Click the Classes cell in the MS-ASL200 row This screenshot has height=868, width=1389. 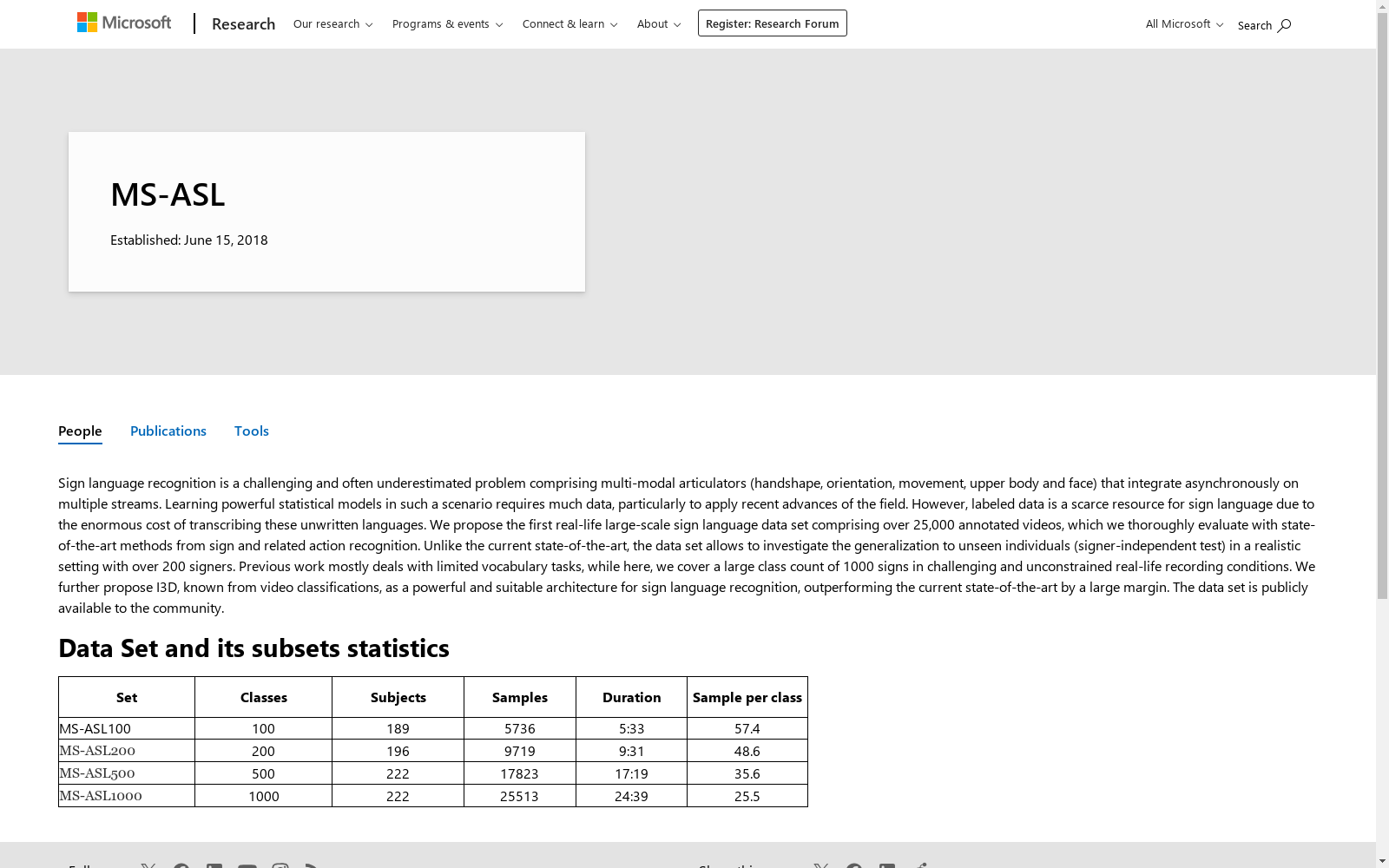pyautogui.click(x=264, y=751)
